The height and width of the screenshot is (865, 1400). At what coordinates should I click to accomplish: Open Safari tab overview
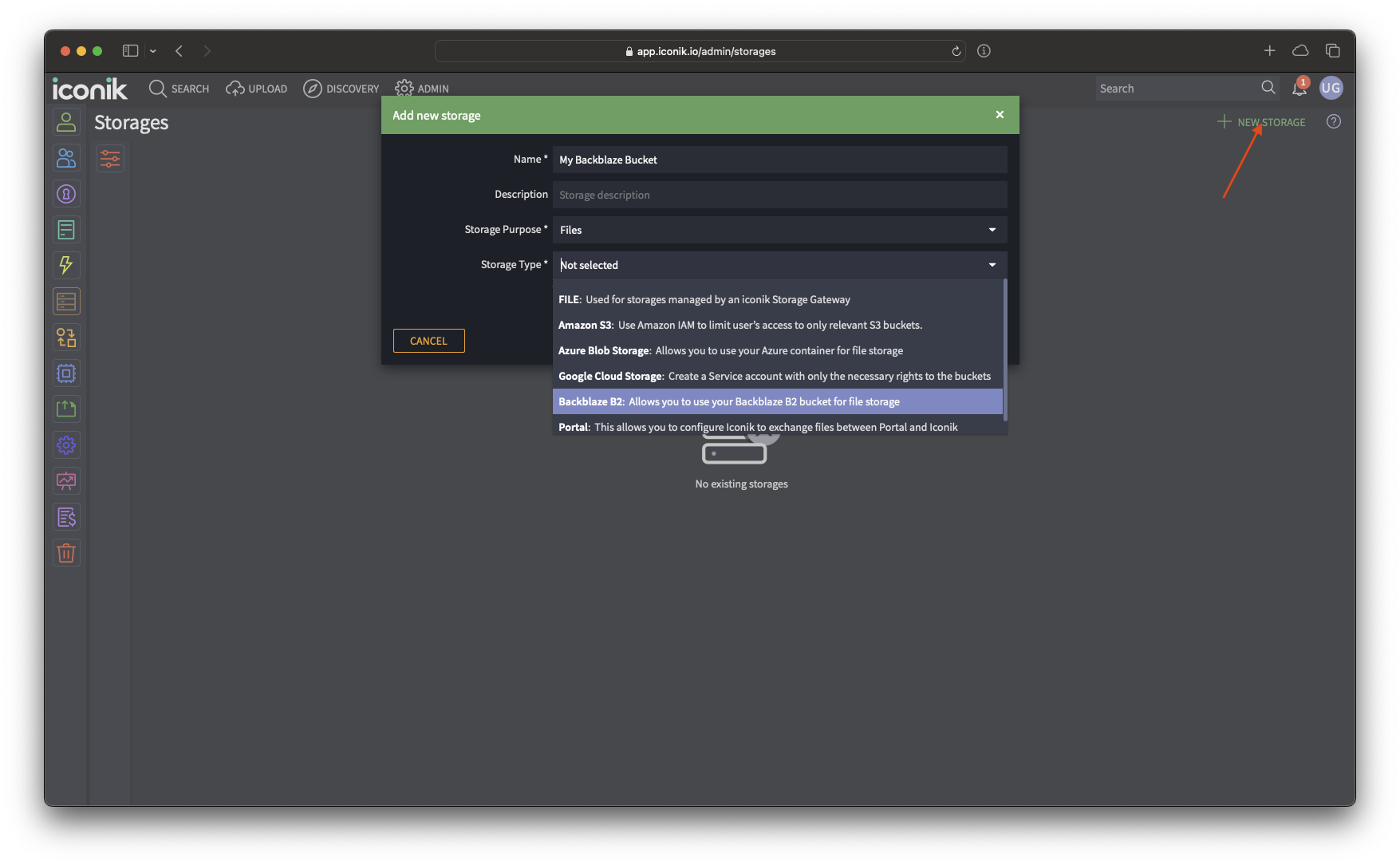point(1332,51)
